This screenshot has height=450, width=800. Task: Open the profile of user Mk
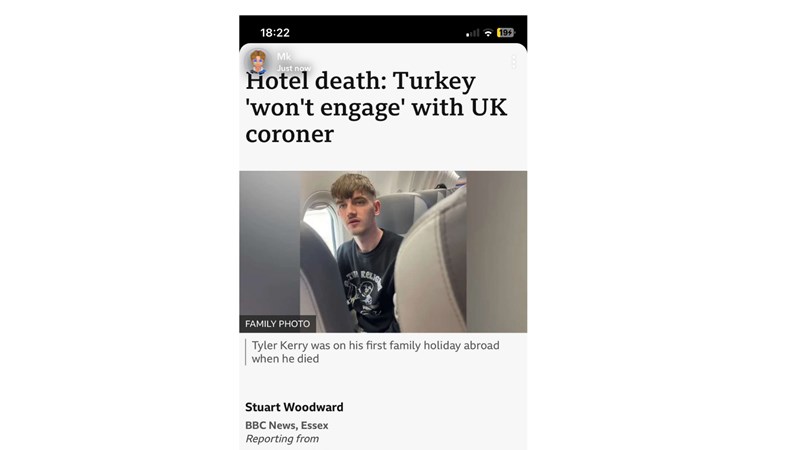click(x=284, y=57)
